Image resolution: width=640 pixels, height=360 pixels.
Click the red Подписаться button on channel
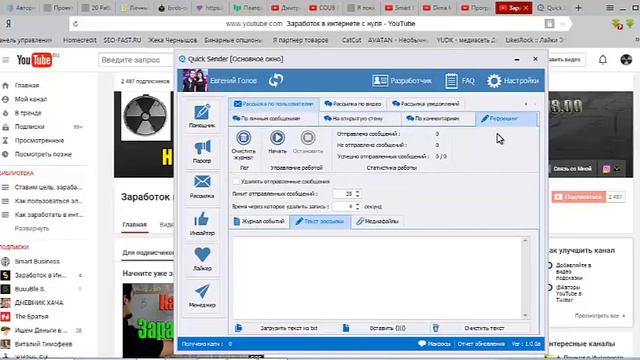[578, 197]
